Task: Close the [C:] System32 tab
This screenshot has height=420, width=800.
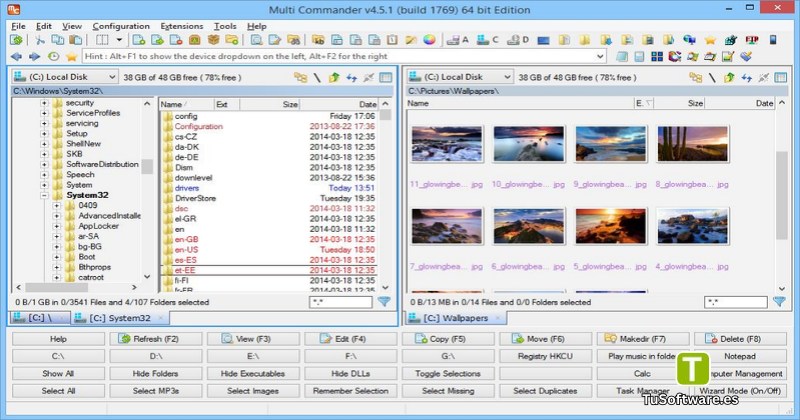Action: click(x=160, y=318)
